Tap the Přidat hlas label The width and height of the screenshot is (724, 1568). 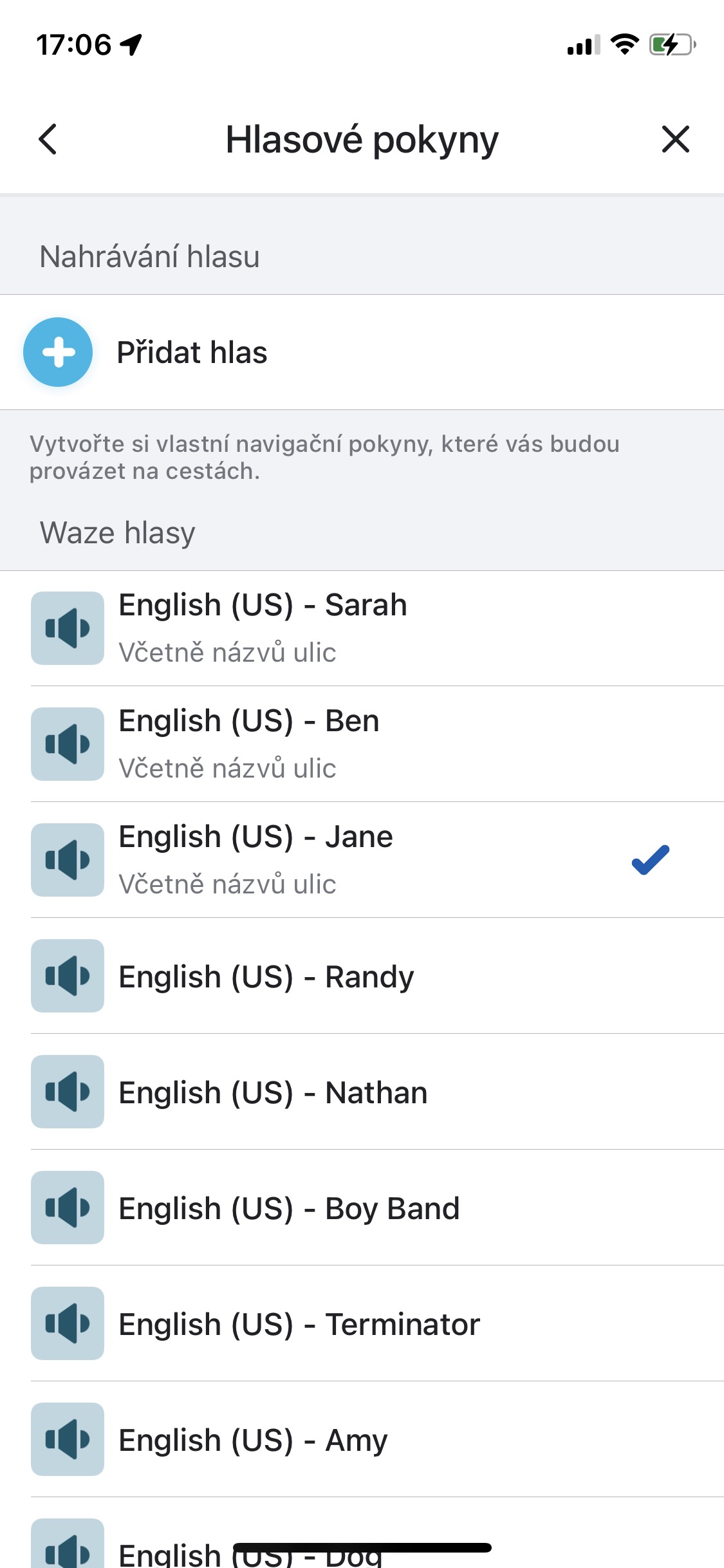tap(192, 353)
